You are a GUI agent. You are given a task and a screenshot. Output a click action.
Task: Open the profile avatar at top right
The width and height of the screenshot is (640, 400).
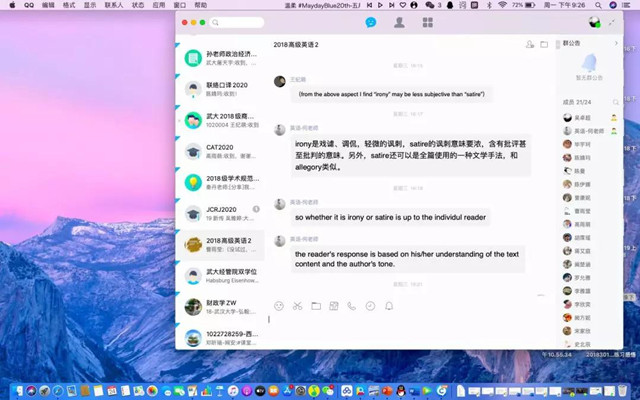595,22
